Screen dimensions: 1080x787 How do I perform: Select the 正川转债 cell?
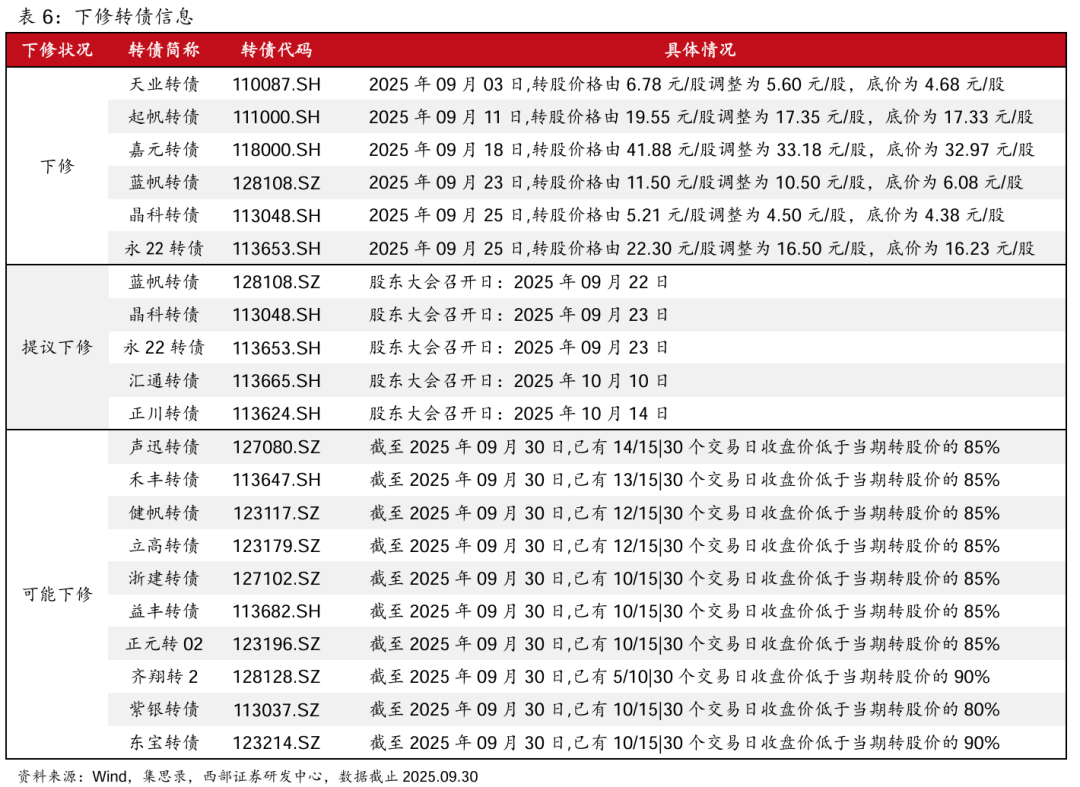coord(164,413)
